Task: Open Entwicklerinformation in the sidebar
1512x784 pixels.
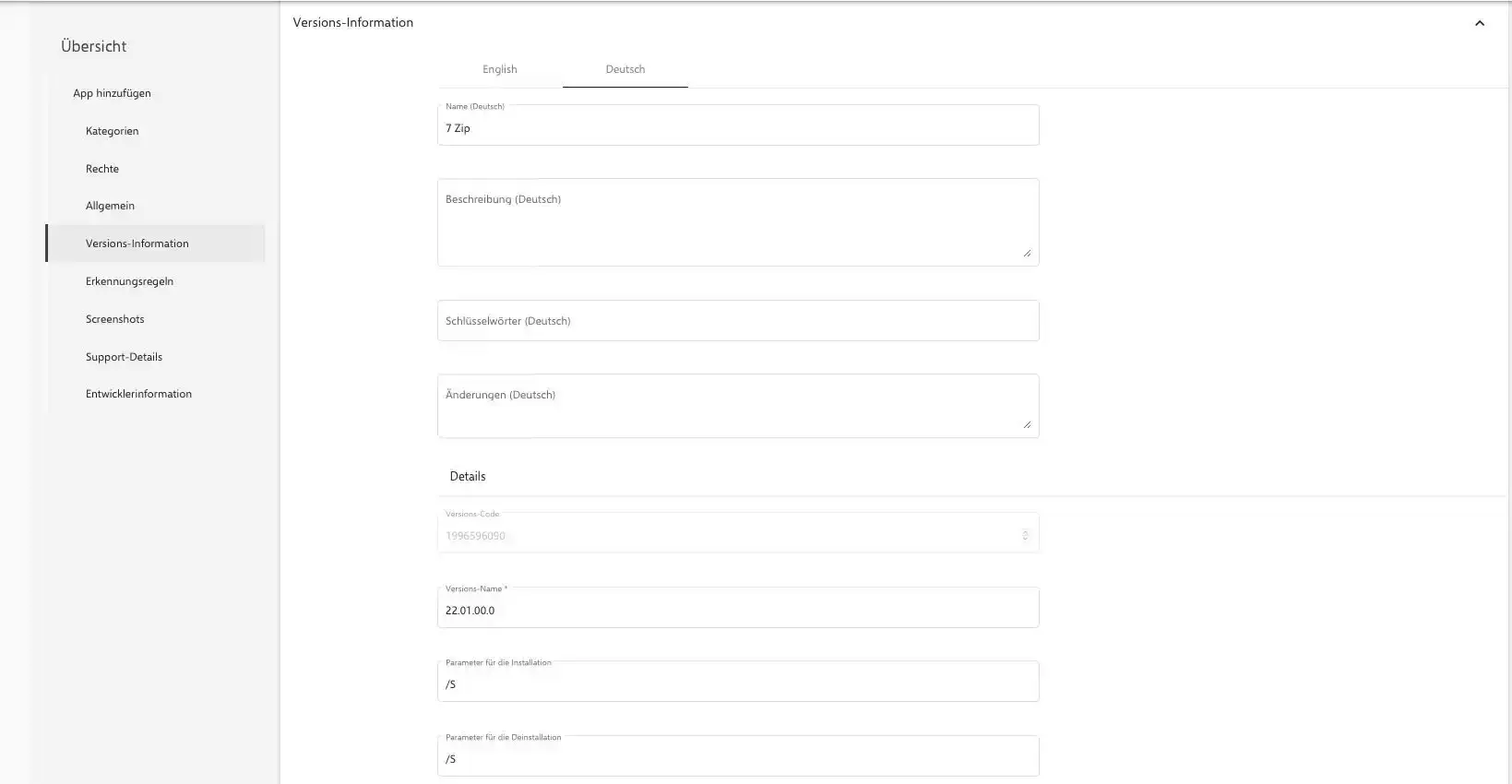Action: pyautogui.click(x=138, y=394)
